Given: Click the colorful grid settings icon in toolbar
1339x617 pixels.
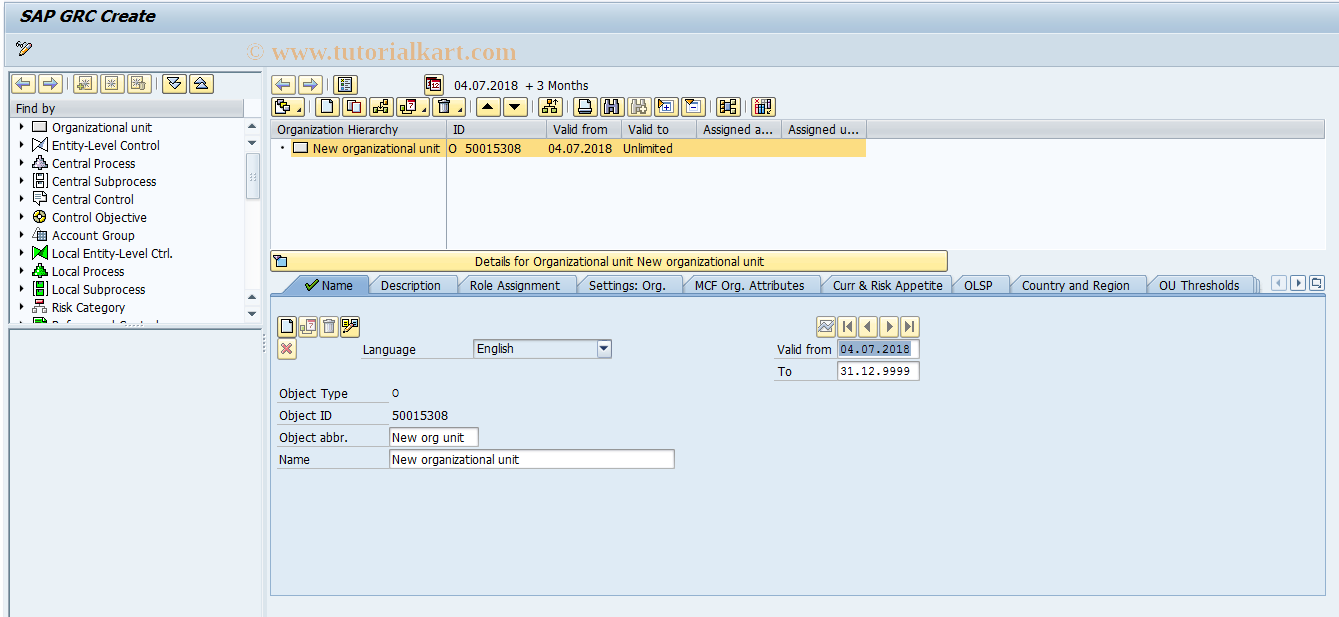Looking at the screenshot, I should 763,107.
